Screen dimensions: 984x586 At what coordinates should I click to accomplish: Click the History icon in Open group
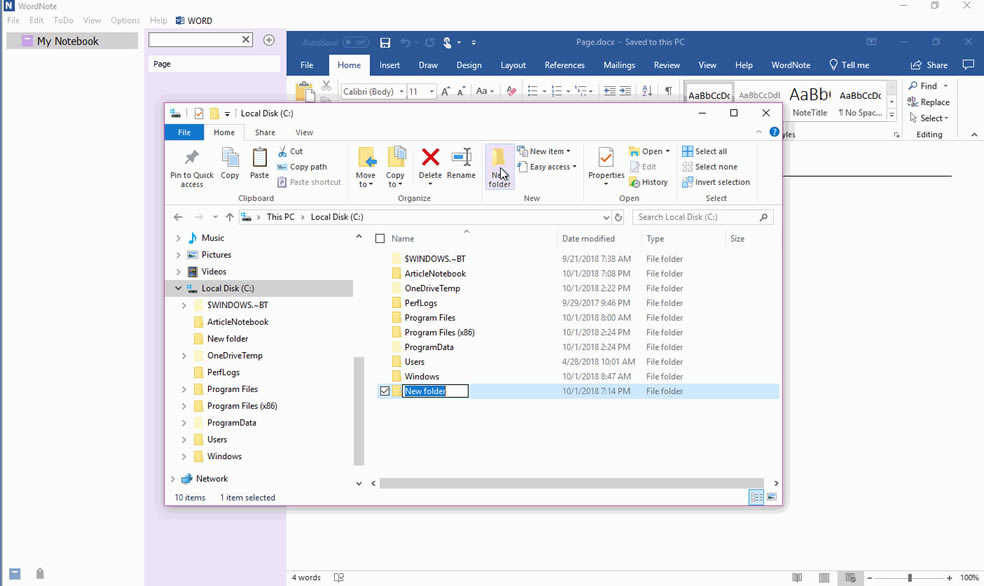pos(648,182)
